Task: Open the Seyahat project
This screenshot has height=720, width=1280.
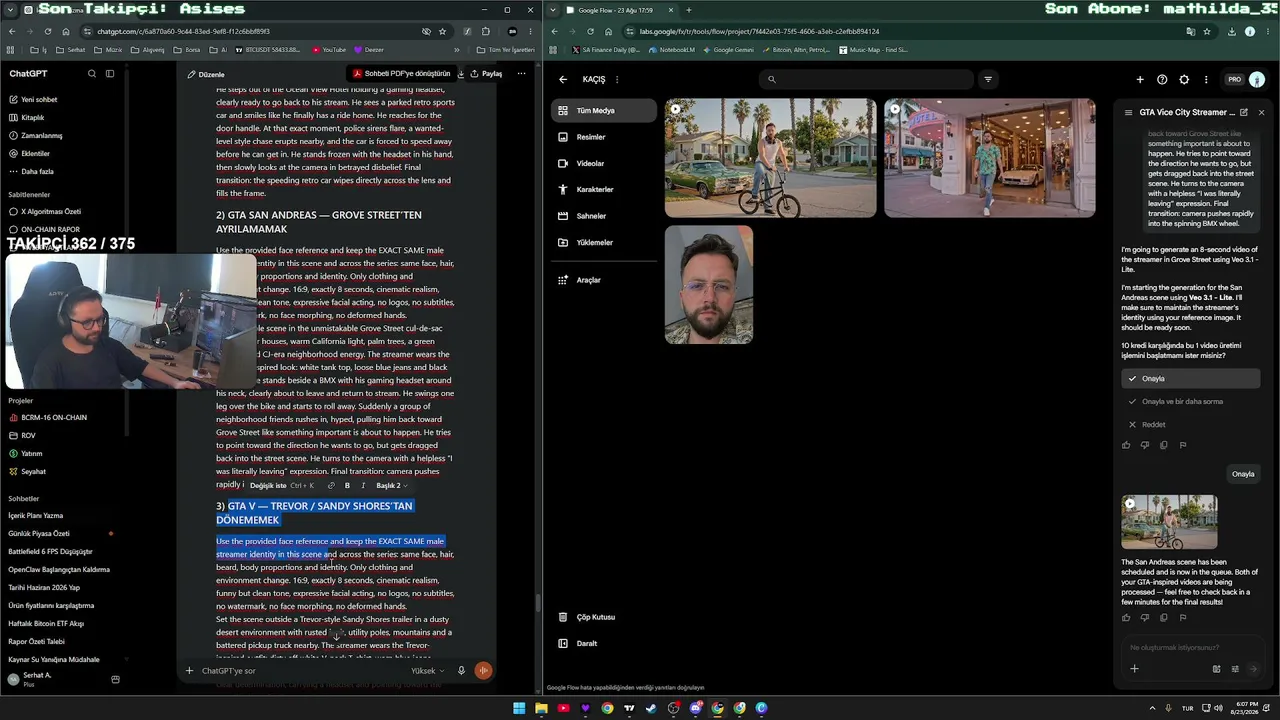Action: pos(33,472)
